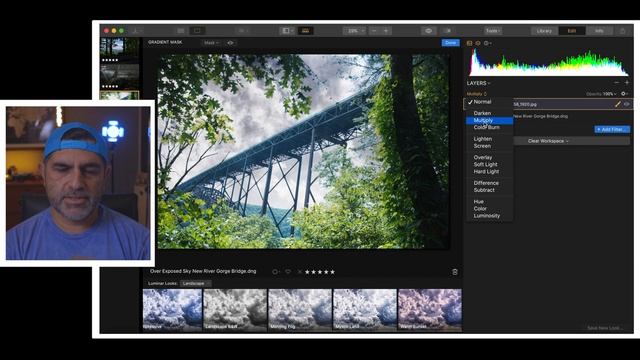Apply the first blue-sky Luminar Look thumbnail
The image size is (640, 360).
(x=172, y=310)
